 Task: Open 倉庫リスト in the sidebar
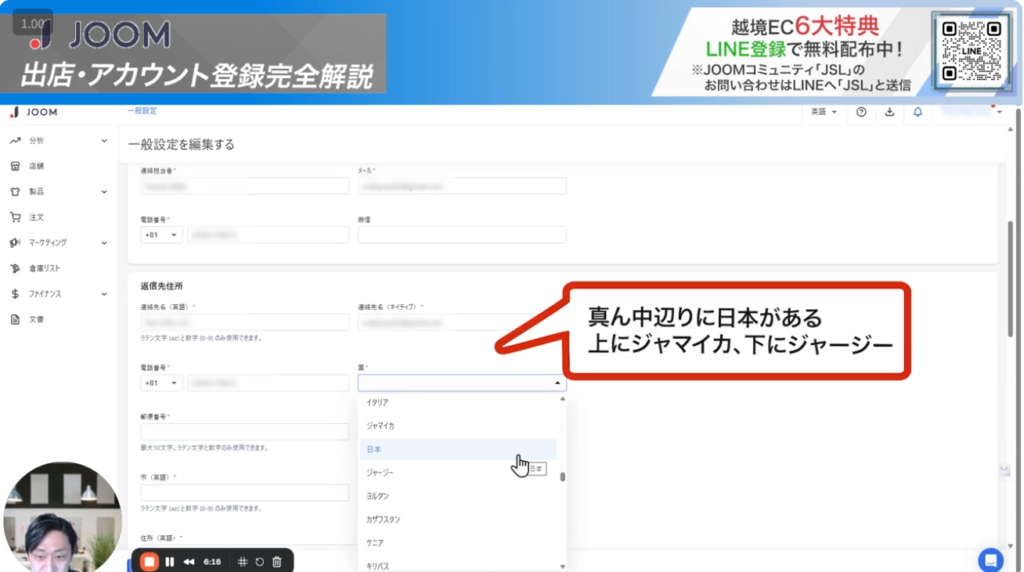tap(44, 268)
